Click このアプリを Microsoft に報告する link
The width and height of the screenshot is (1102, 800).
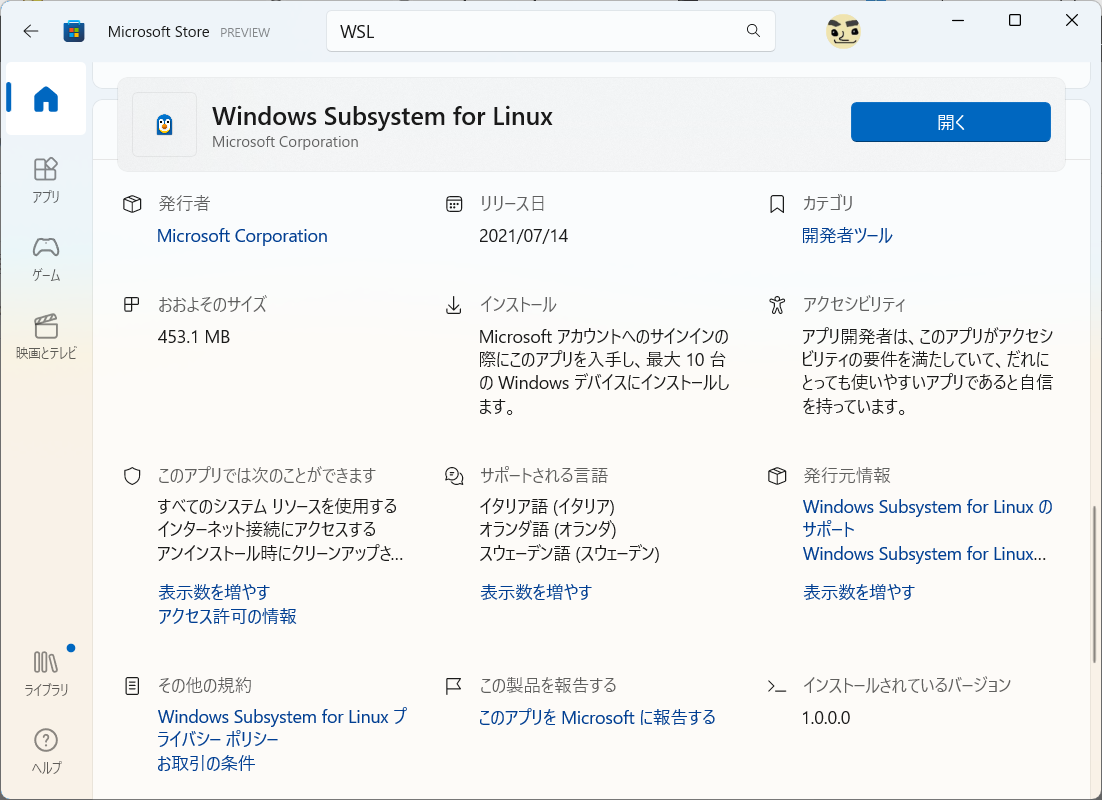pos(597,717)
